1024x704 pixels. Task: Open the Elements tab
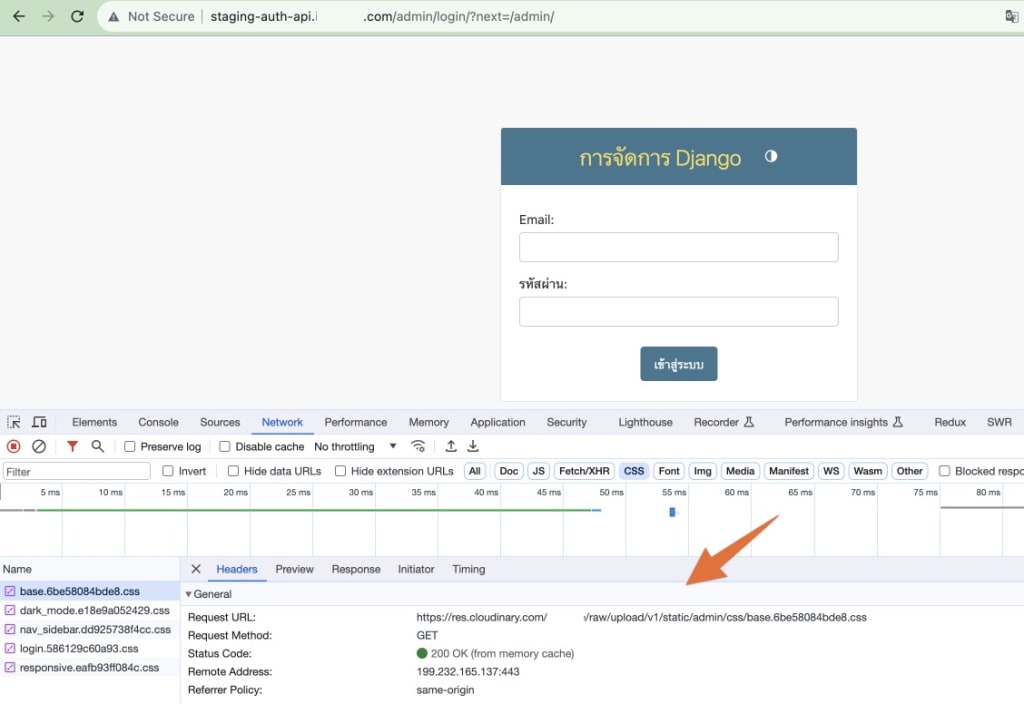(95, 423)
